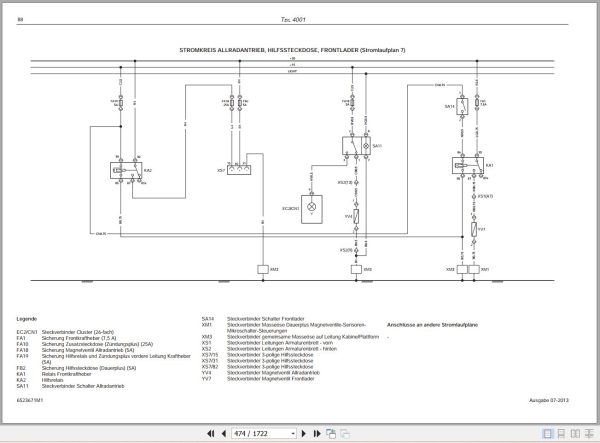Click the SA14 switch symbol
The height and width of the screenshot is (443, 600).
tap(462, 106)
